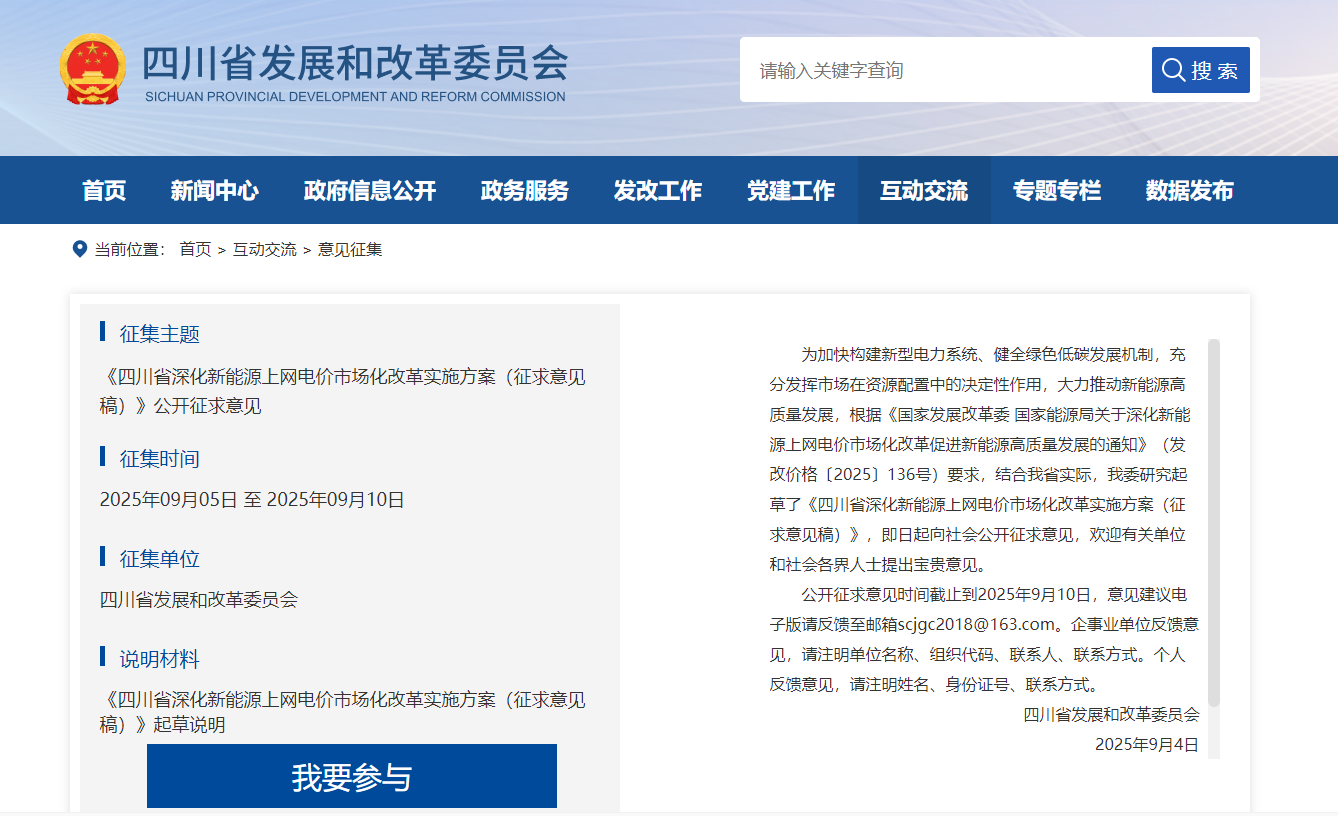The height and width of the screenshot is (816, 1338).
Task: Click the magnifier icon in search button
Action: (x=1173, y=70)
